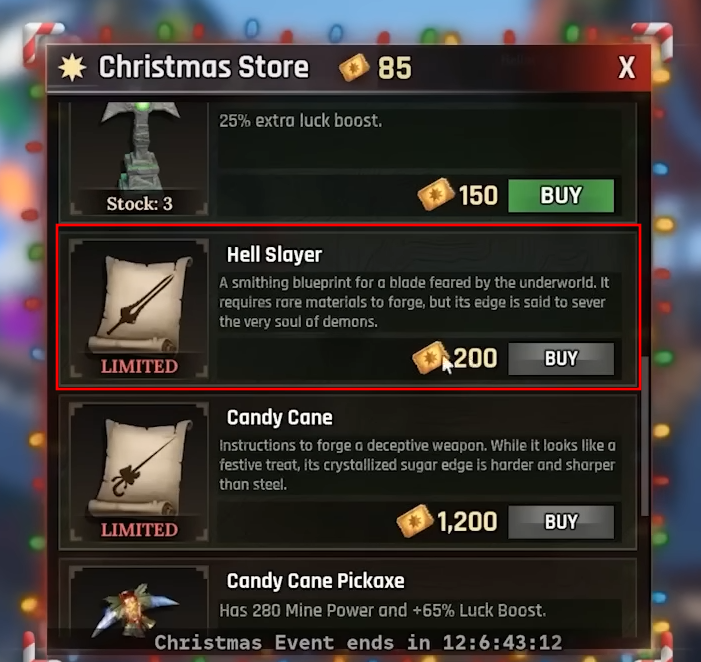Click the 85 ticket balance counter
Screen dimensions: 701x662
[x=394, y=68]
